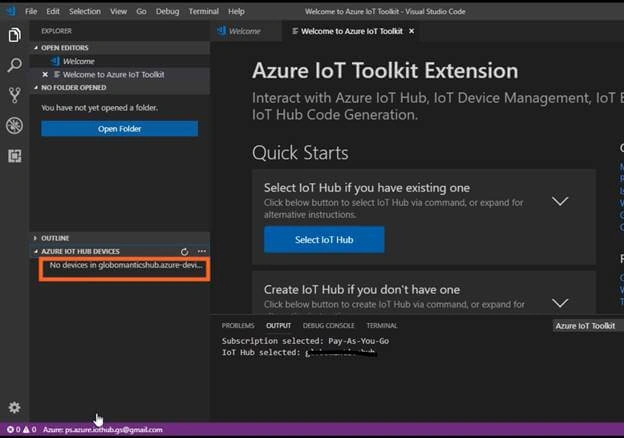
Task: Collapse the Azure IoT Hub Devices section
Action: (x=80, y=251)
